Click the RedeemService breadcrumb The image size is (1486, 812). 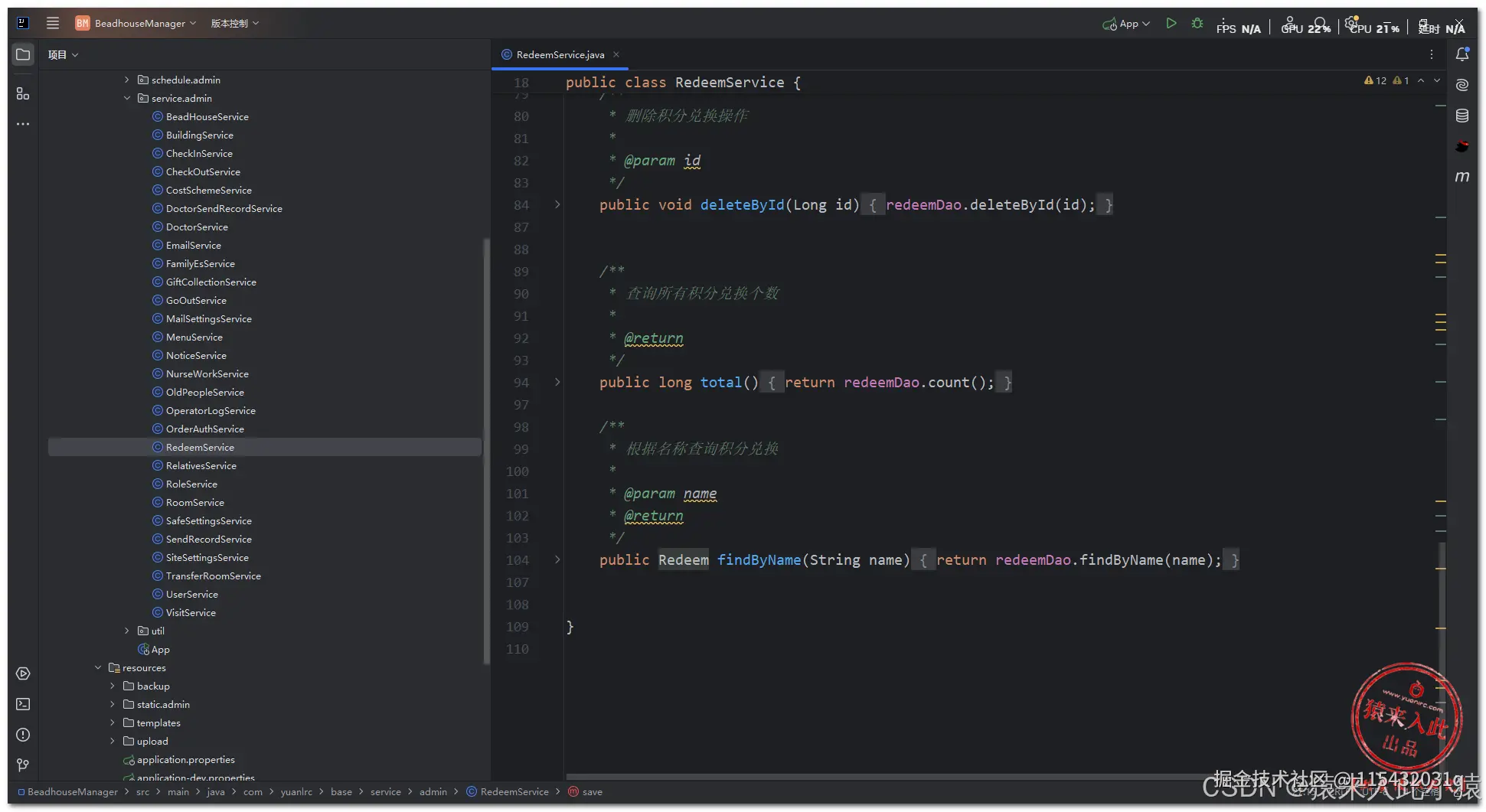coord(508,792)
